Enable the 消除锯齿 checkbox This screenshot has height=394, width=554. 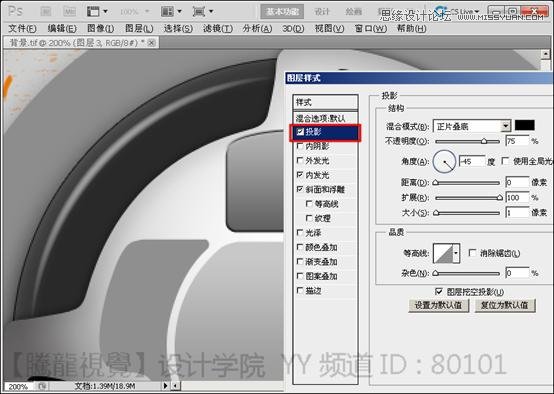point(472,253)
